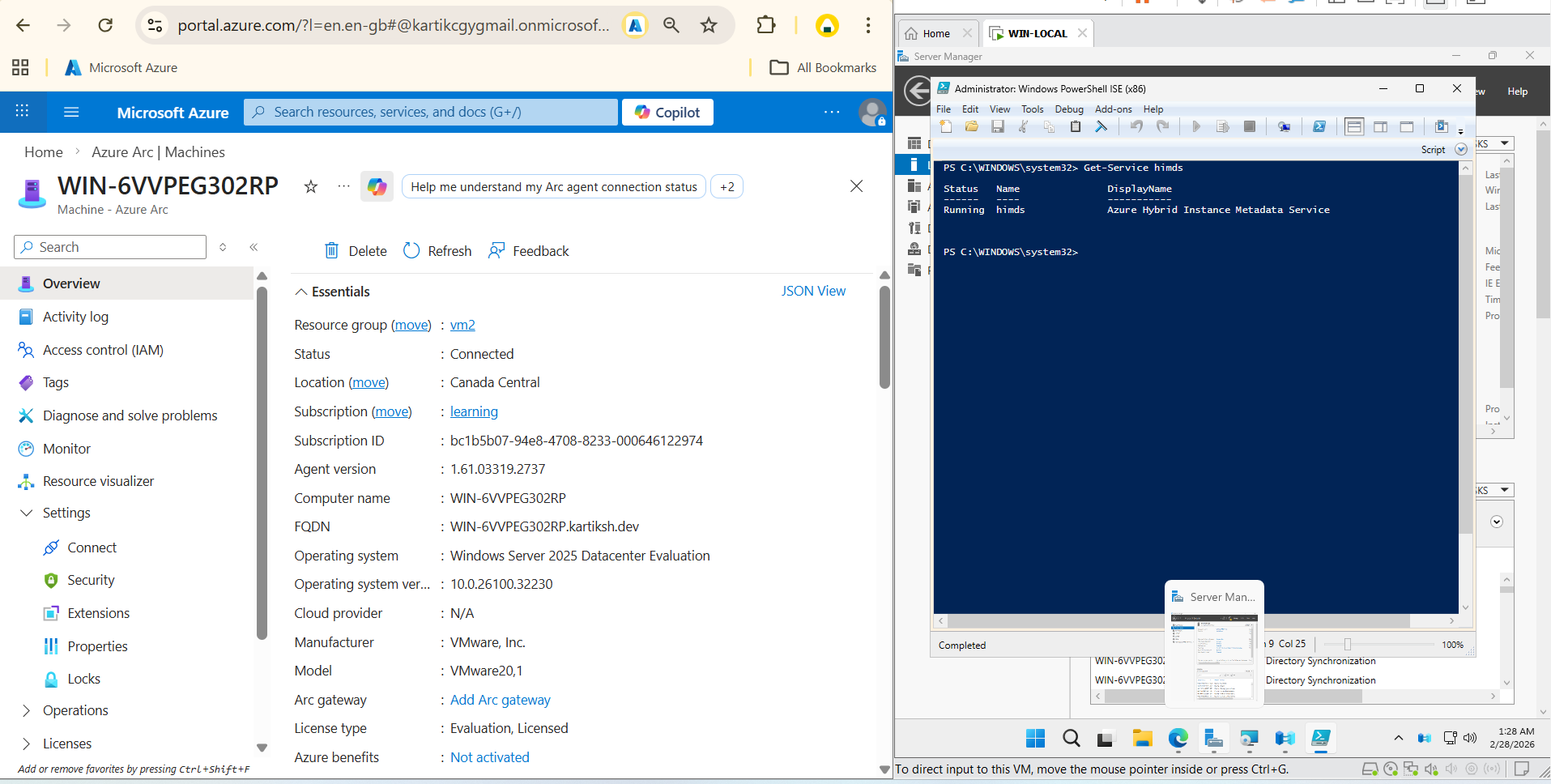This screenshot has height=784, width=1551.
Task: Click Paste clipboard icon in PowerShell ISE toolbar
Action: point(1076,126)
